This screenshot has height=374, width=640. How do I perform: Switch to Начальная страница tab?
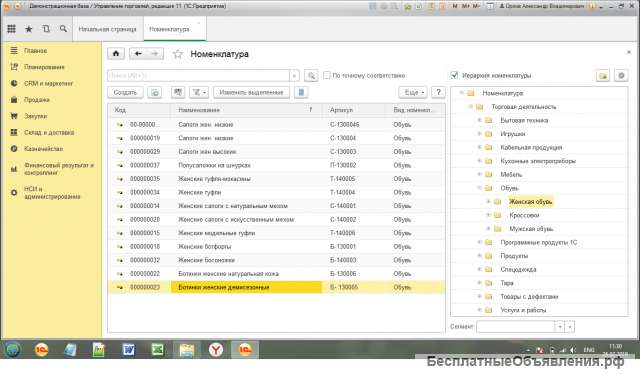click(108, 29)
